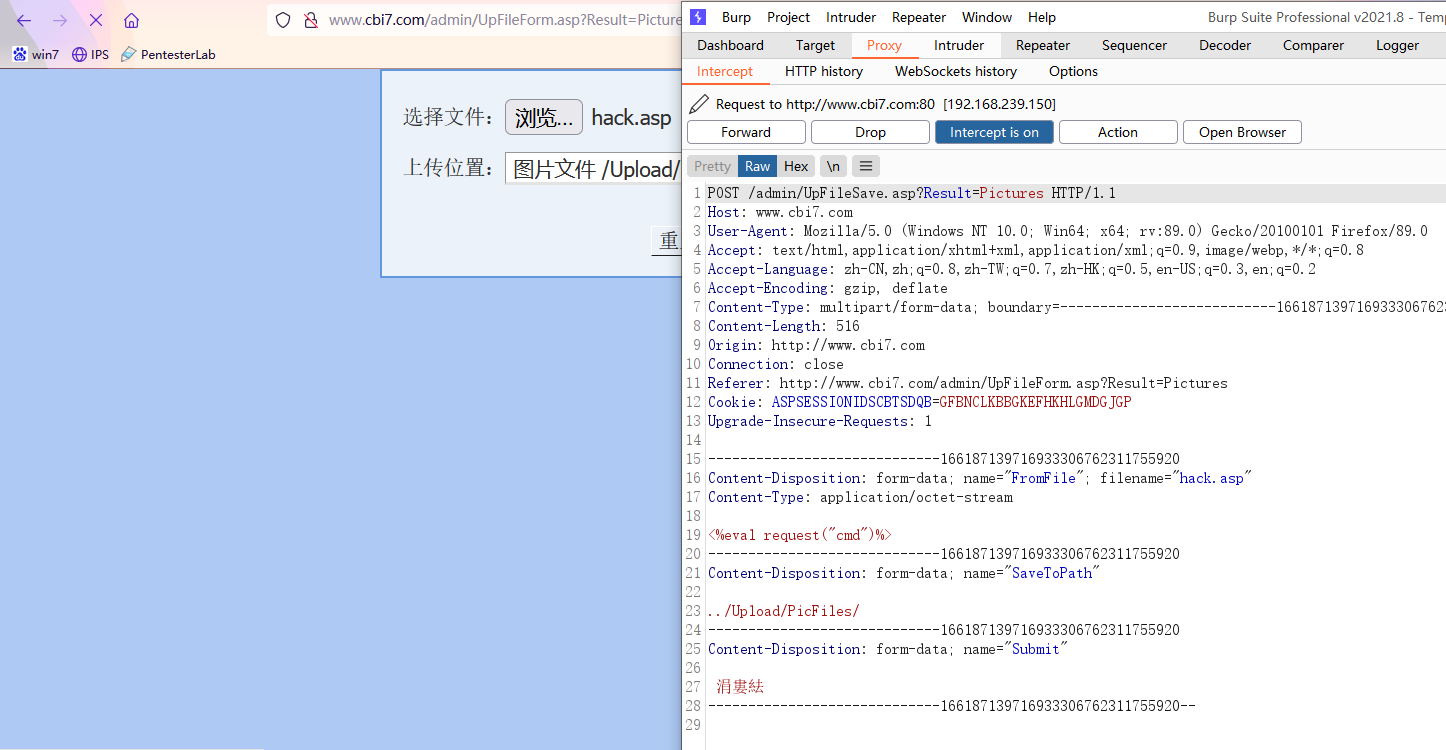Screen dimensions: 1446x750
Task: Click the 浏览... file browse button
Action: (x=543, y=117)
